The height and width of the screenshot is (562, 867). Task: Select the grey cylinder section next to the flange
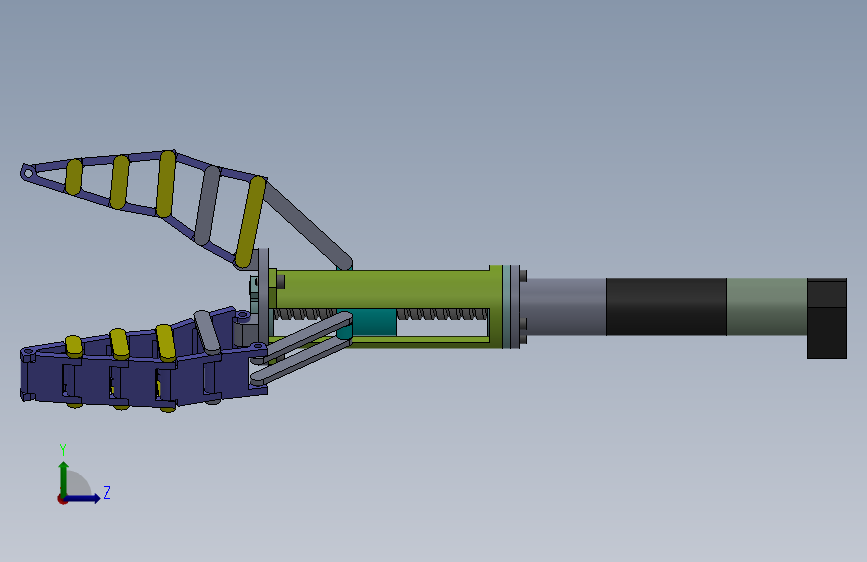tap(563, 307)
